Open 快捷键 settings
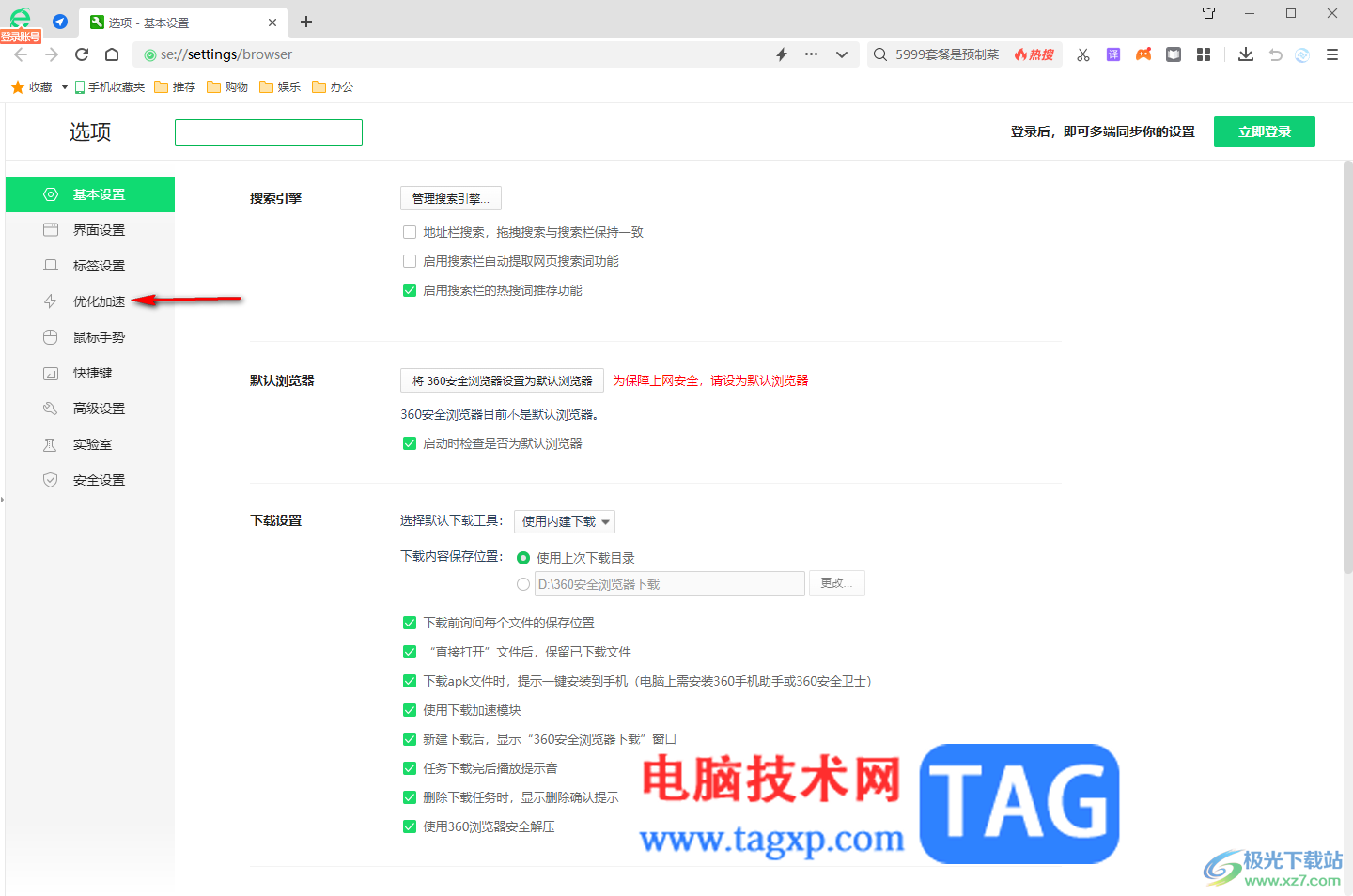This screenshot has height=896, width=1353. pyautogui.click(x=90, y=373)
